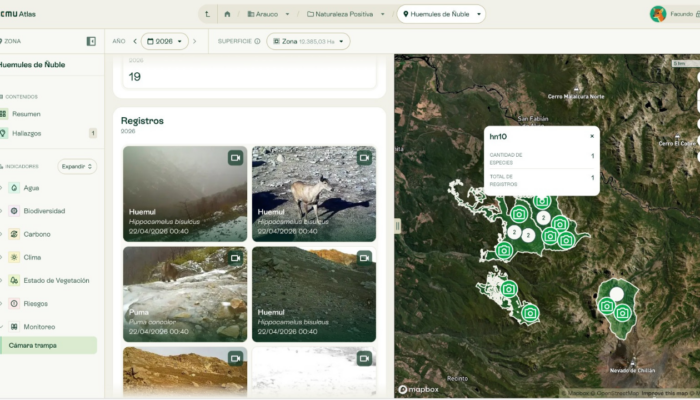Click the Estado de Vegetación leaf icon

coord(14,280)
